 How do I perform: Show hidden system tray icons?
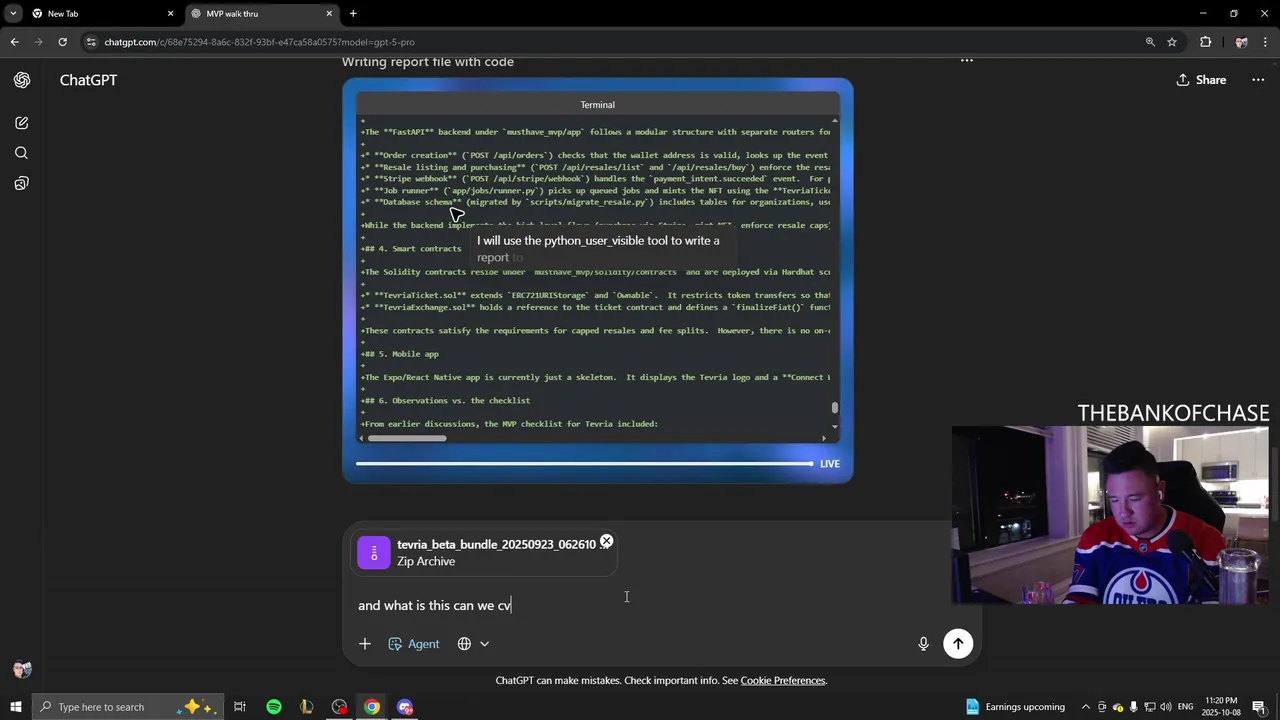tap(1086, 707)
